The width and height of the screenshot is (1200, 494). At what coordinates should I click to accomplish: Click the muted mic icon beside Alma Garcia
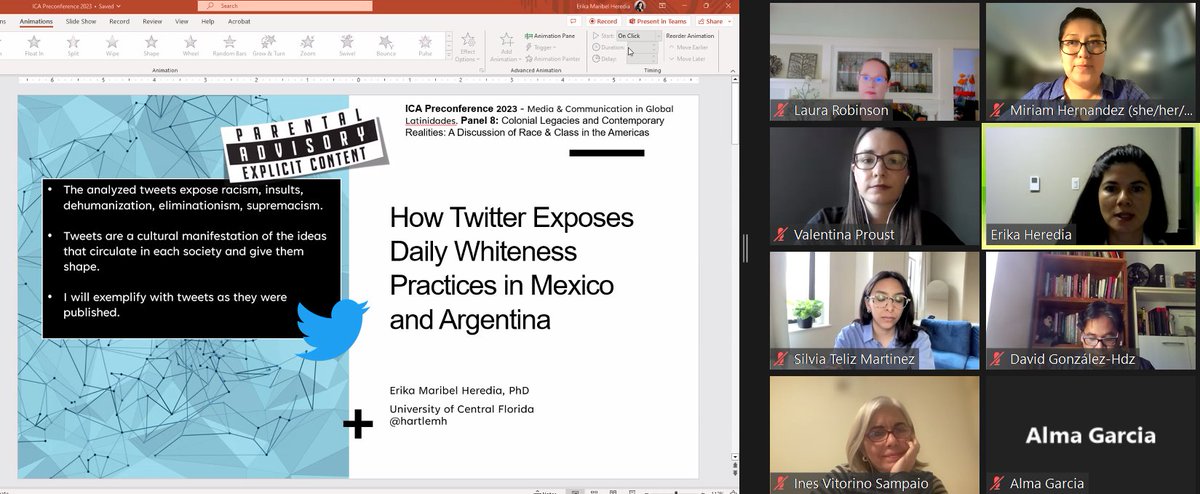coord(996,483)
